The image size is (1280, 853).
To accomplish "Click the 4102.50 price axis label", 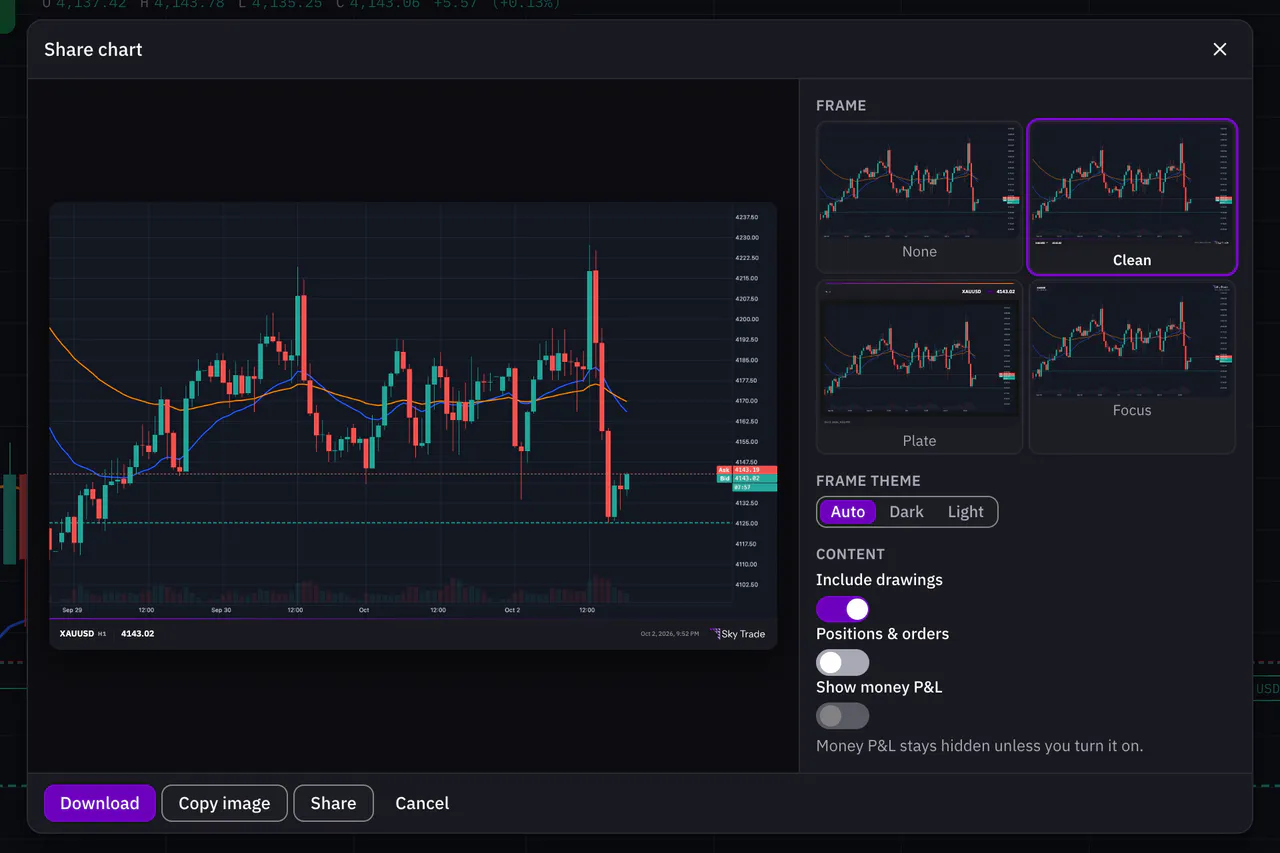I will [x=746, y=585].
